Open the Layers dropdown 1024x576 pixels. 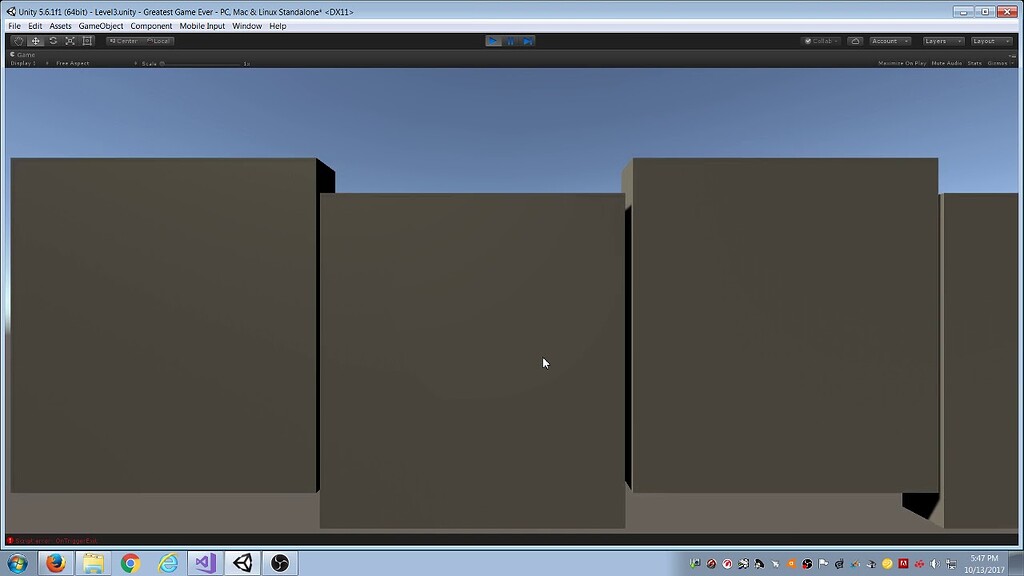click(x=940, y=41)
